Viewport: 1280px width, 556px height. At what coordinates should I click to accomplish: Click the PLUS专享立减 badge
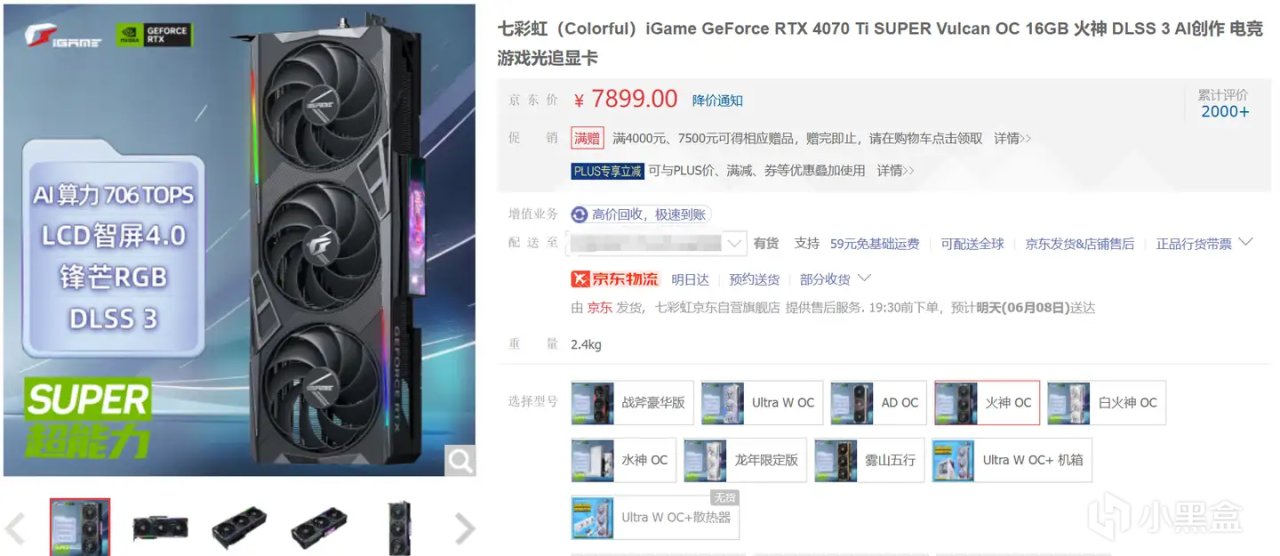608,171
